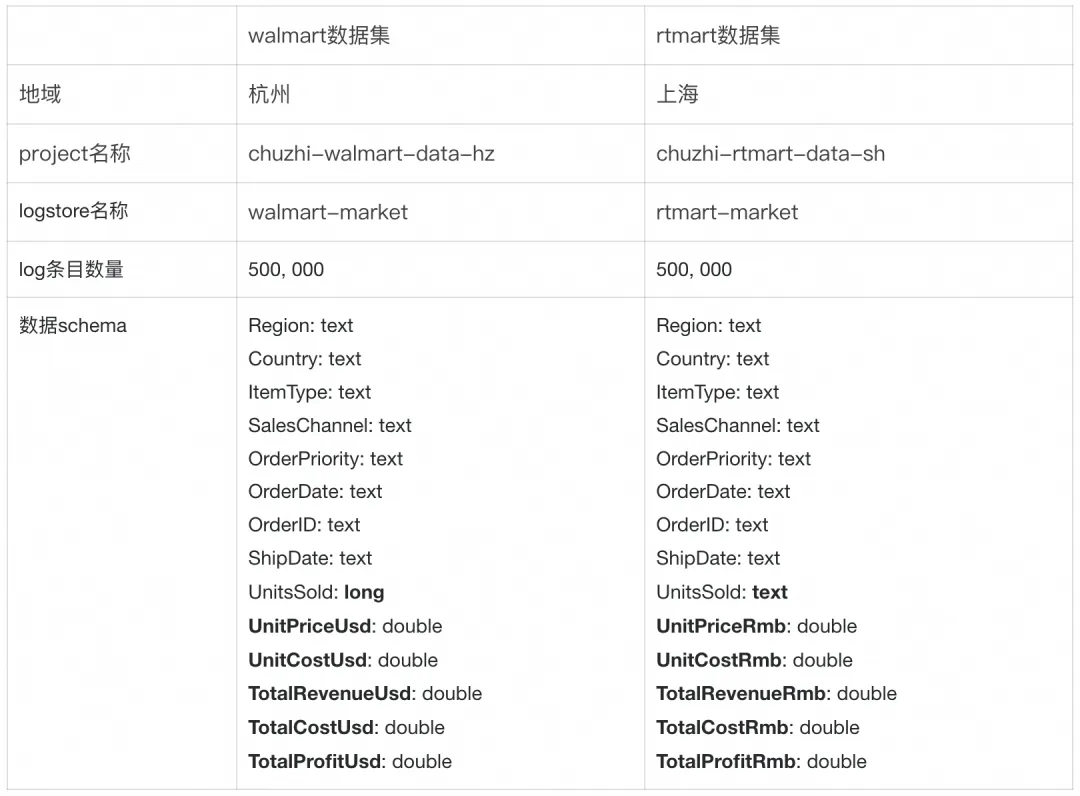Select the 地域 row label
The height and width of the screenshot is (796, 1080).
[x=40, y=94]
